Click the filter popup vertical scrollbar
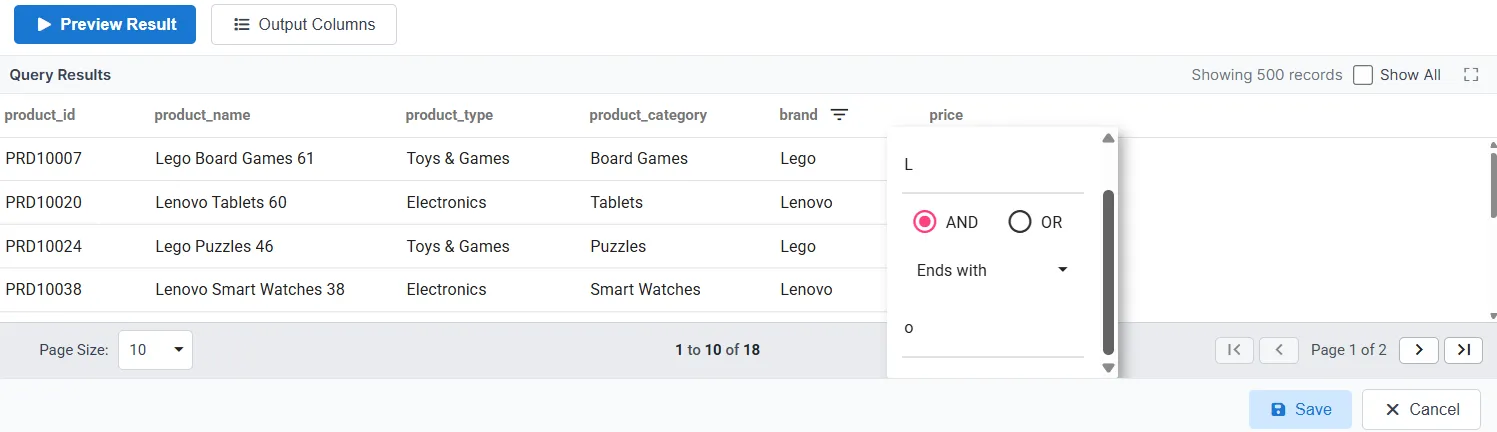1497x432 pixels. click(x=1108, y=270)
